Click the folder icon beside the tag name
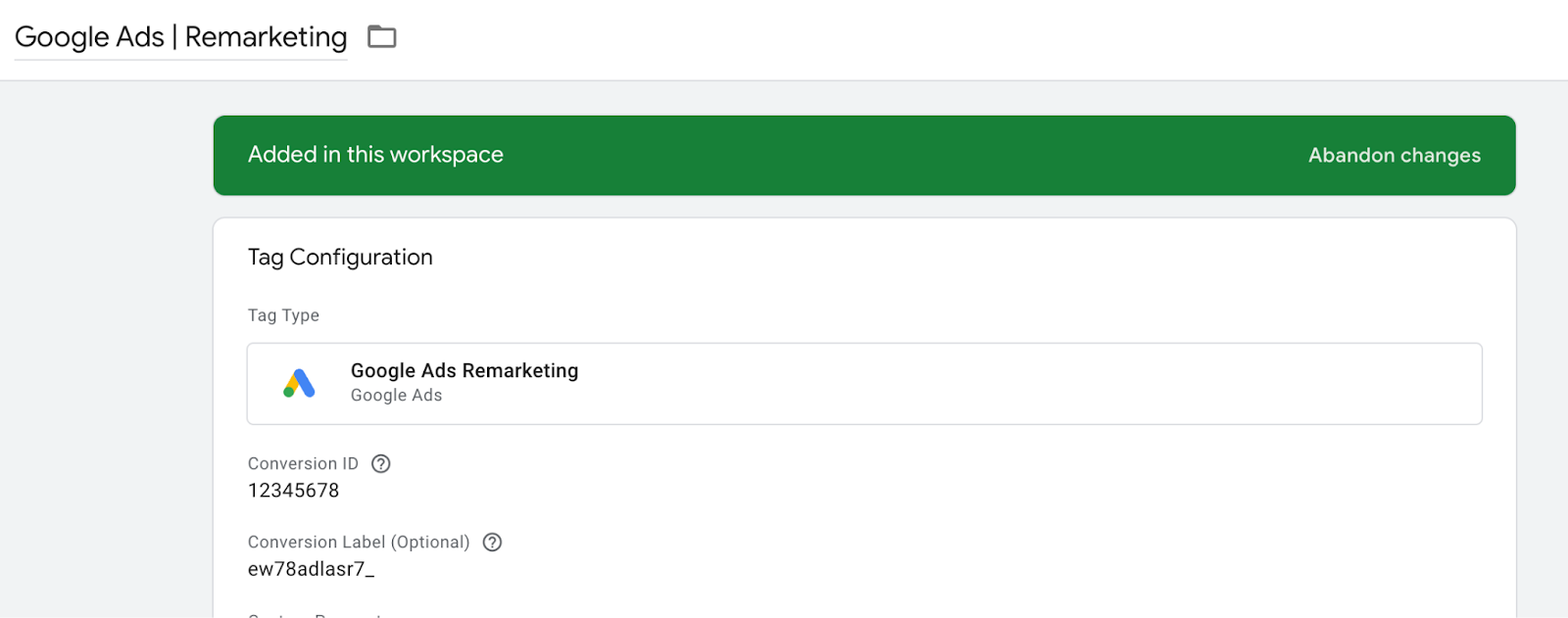1568x618 pixels. (x=381, y=37)
